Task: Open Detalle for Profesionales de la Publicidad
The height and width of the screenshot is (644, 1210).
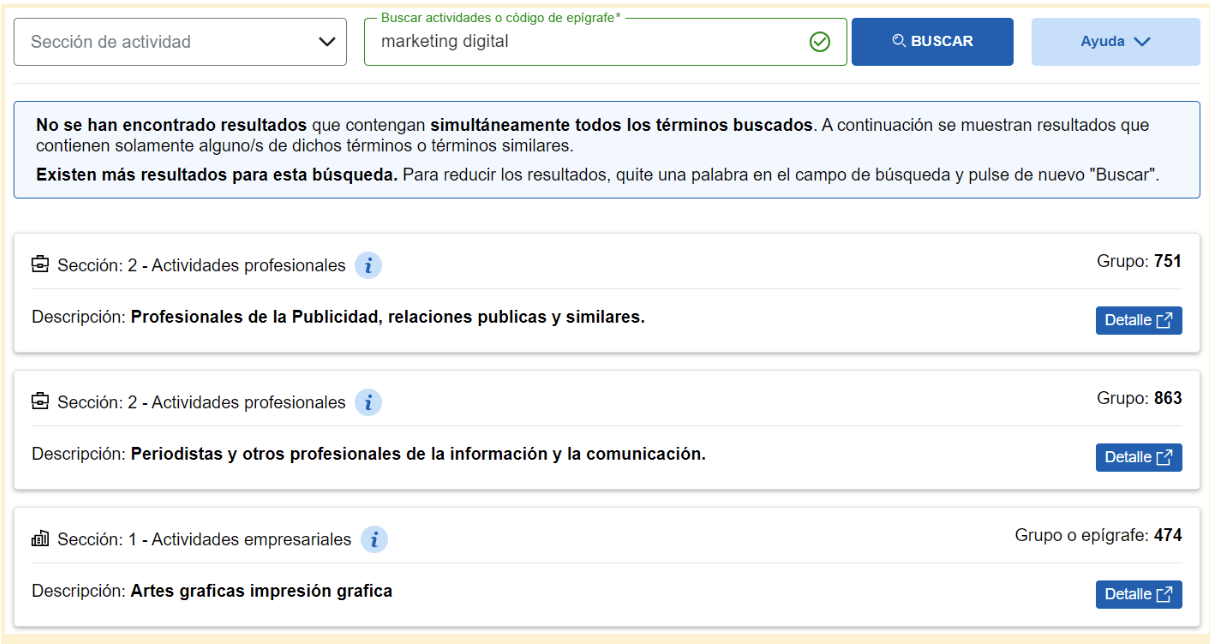Action: point(1139,320)
